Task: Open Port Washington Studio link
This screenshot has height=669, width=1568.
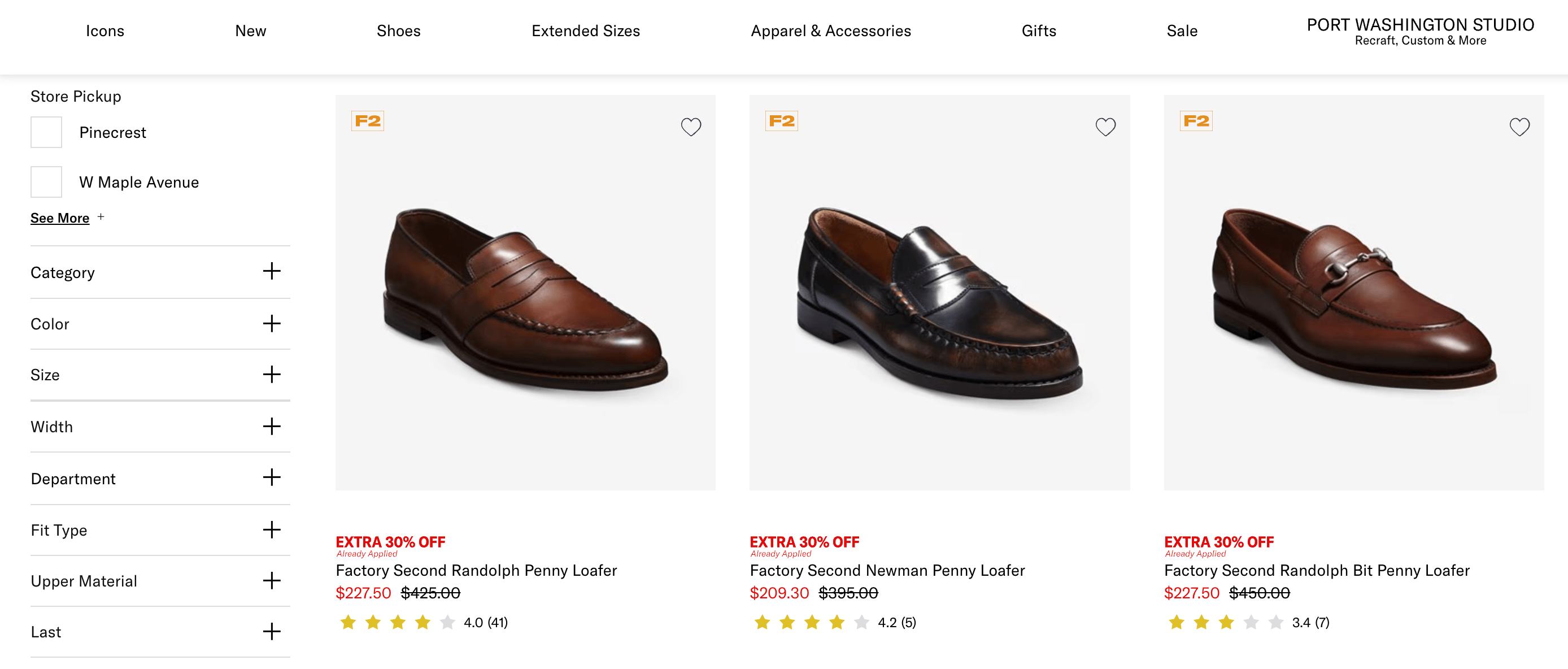Action: [1419, 31]
